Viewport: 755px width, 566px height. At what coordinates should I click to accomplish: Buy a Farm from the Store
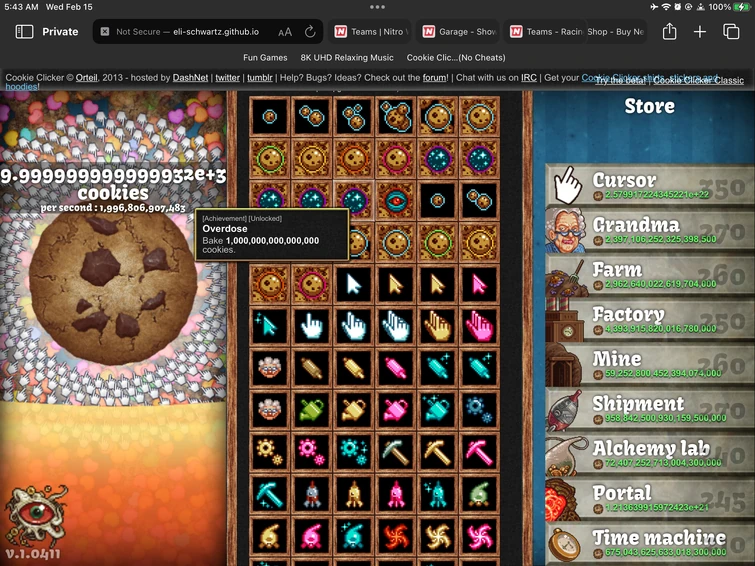pos(650,275)
